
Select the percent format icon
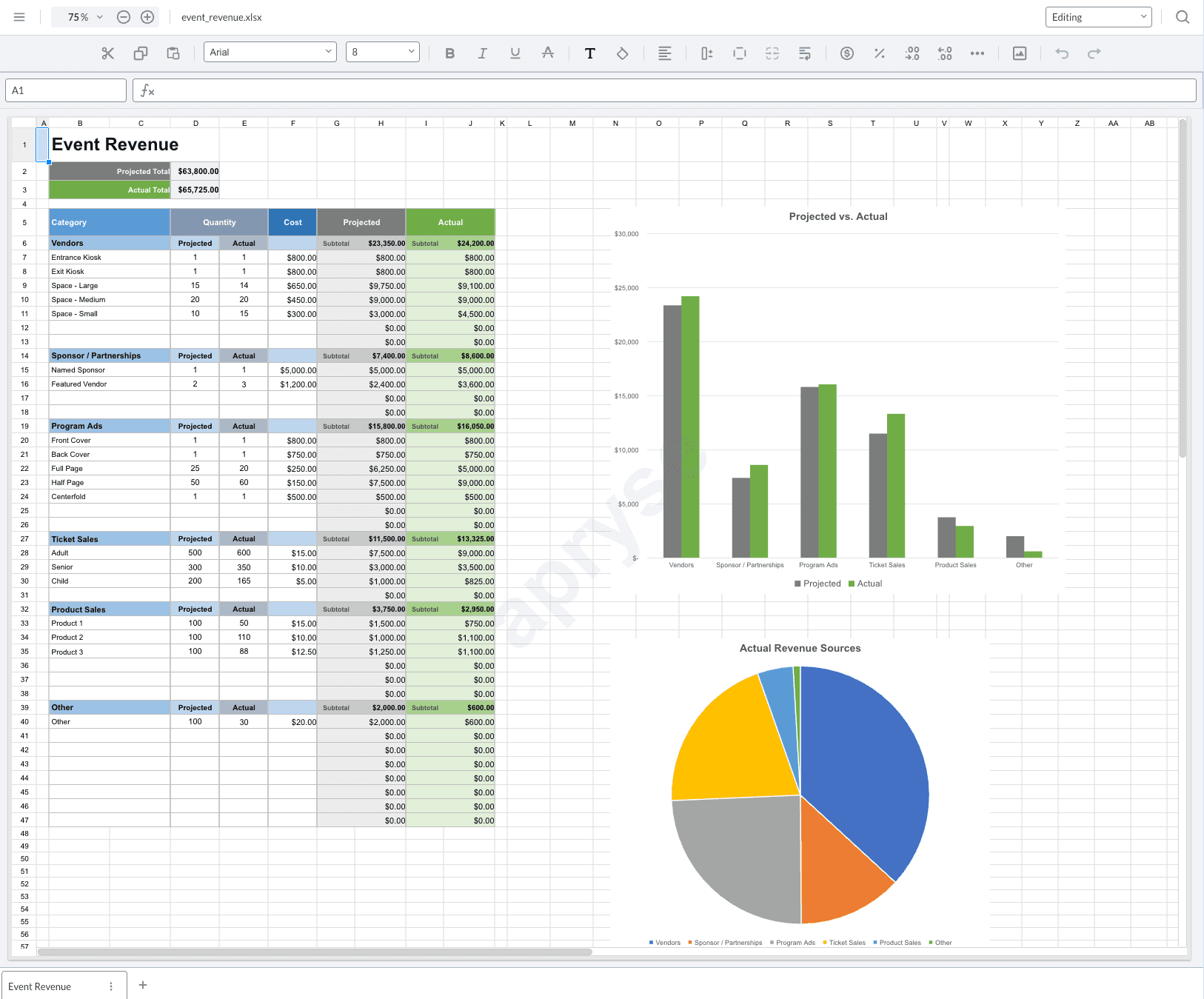point(879,53)
